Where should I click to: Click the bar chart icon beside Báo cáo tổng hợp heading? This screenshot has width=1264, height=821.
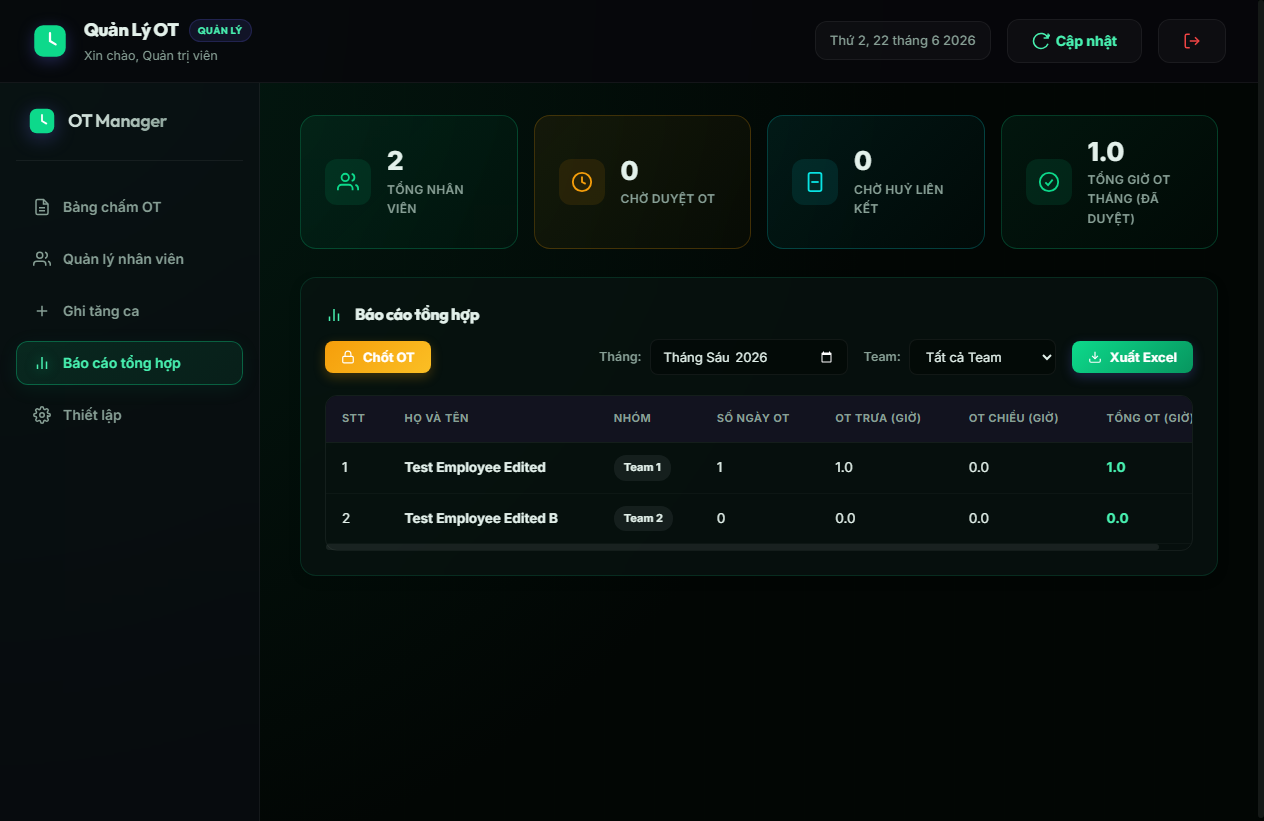point(334,315)
